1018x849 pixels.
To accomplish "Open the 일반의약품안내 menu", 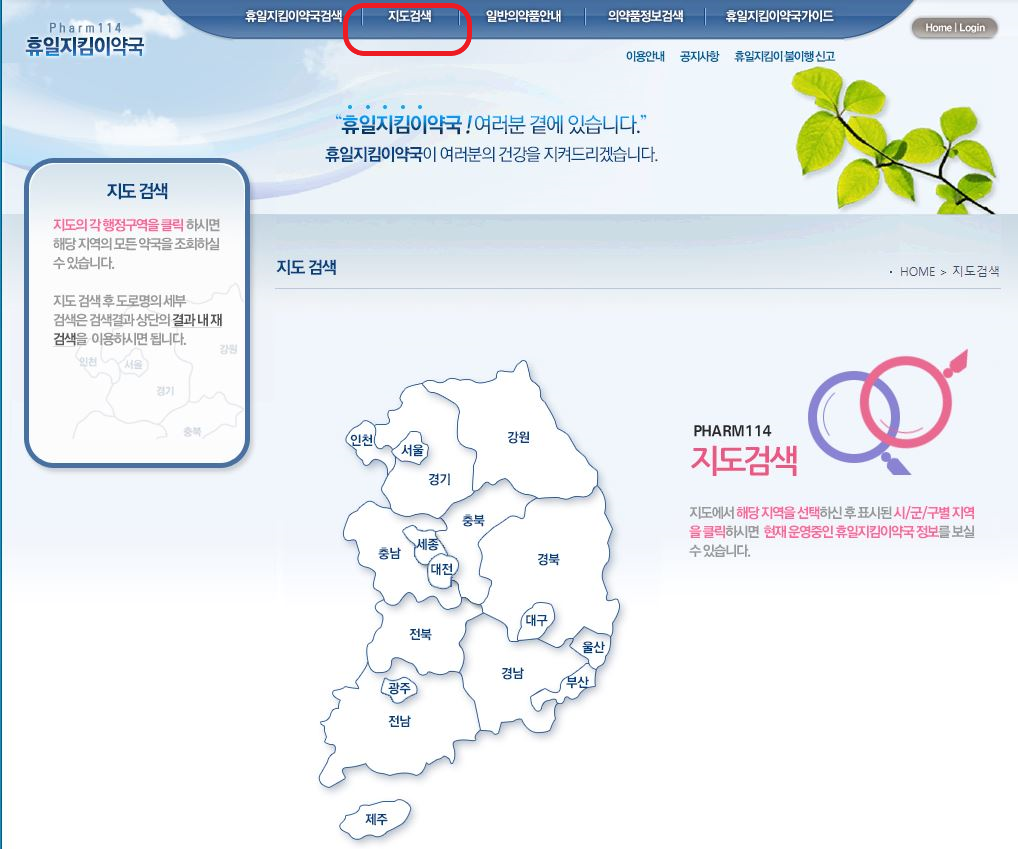I will point(523,15).
